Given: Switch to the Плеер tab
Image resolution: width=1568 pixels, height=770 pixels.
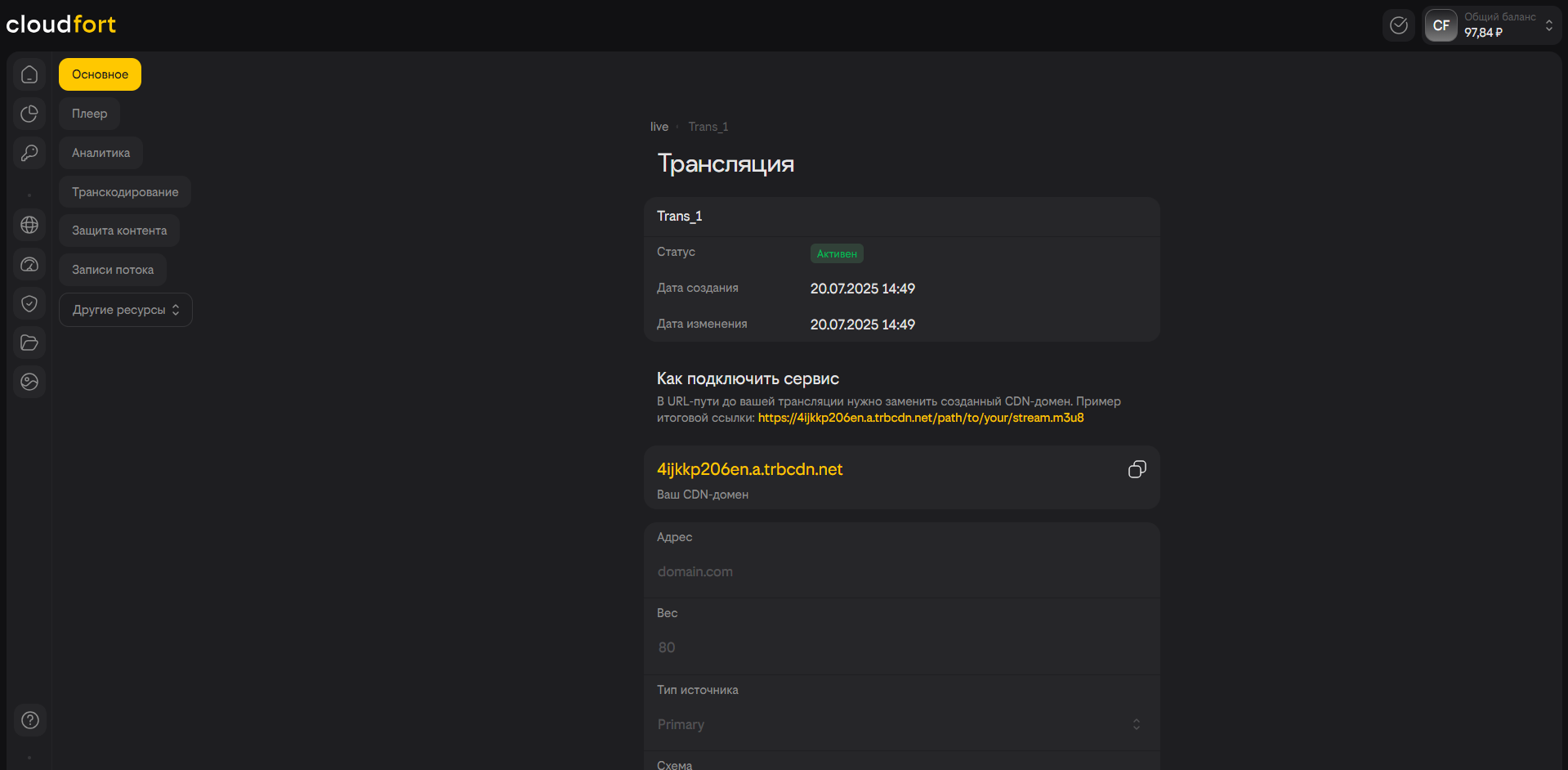Looking at the screenshot, I should point(89,114).
